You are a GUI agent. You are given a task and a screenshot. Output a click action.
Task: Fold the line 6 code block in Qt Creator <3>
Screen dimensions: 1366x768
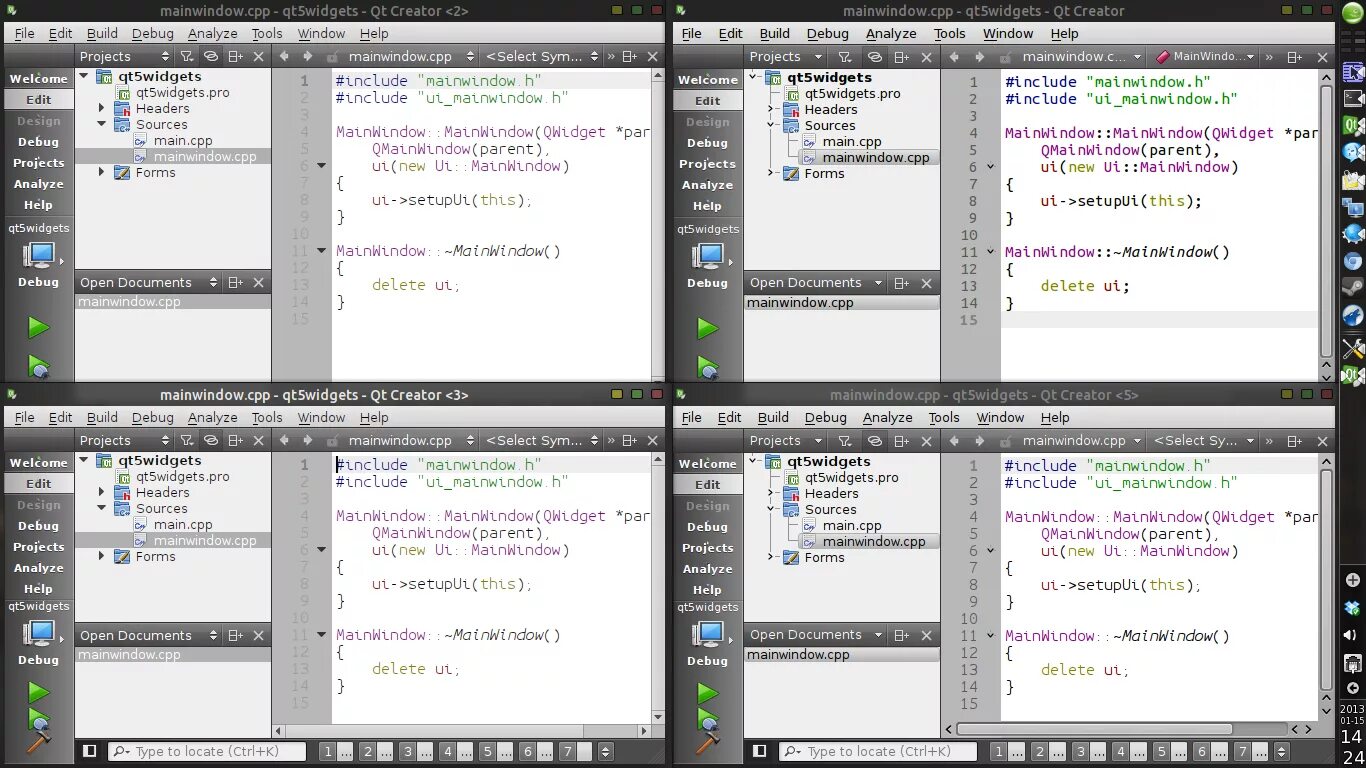[322, 550]
